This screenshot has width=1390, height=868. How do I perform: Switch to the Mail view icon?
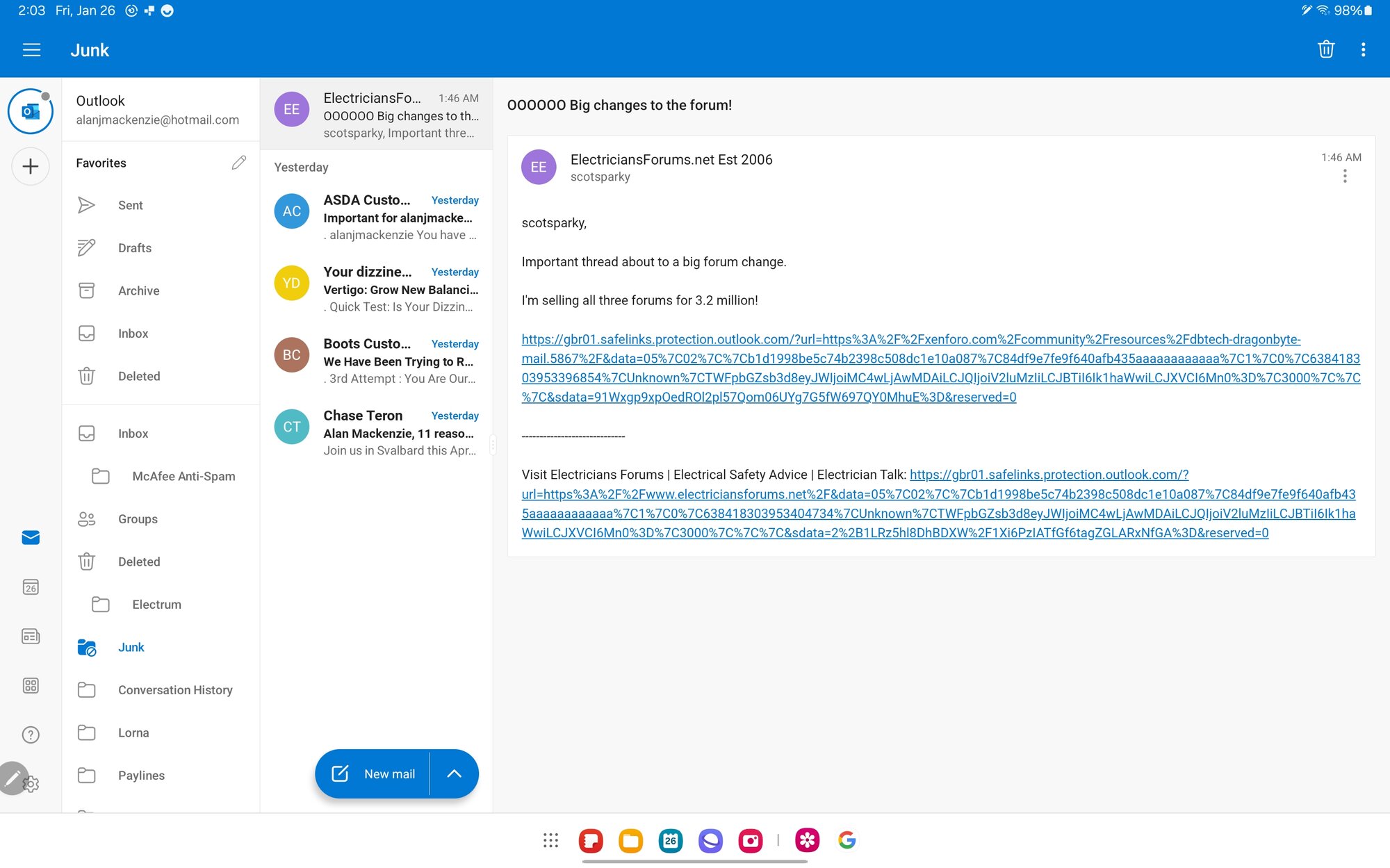click(31, 538)
